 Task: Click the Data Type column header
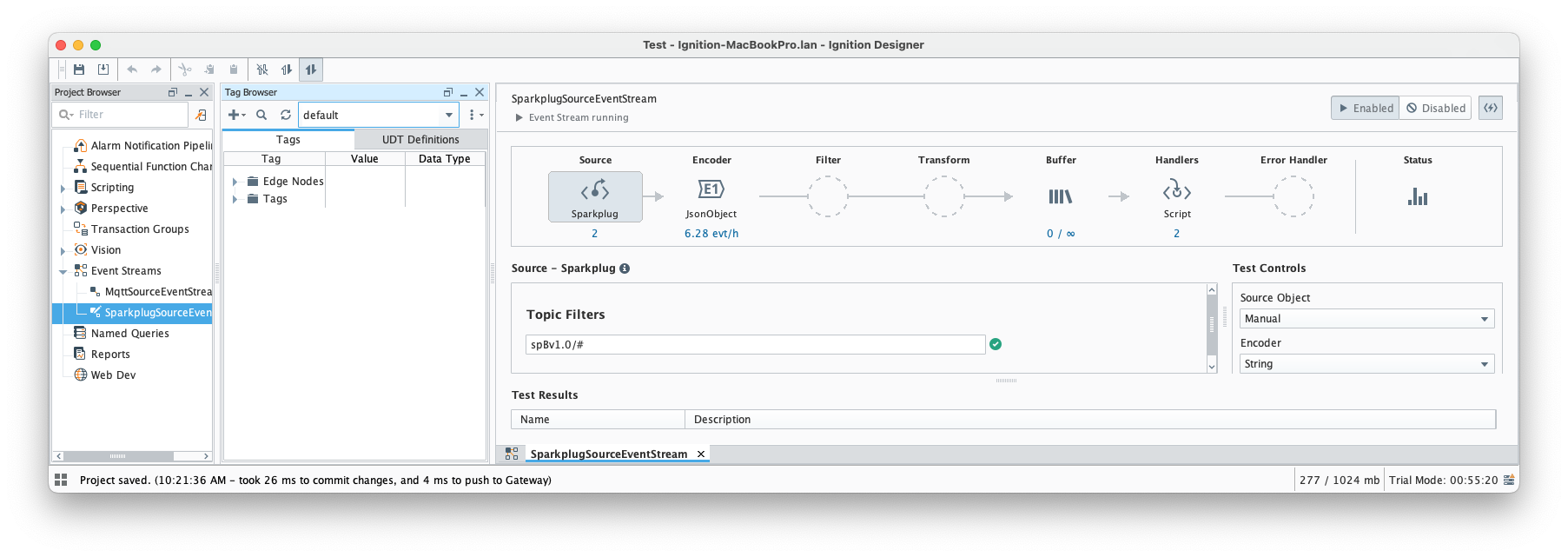point(445,159)
